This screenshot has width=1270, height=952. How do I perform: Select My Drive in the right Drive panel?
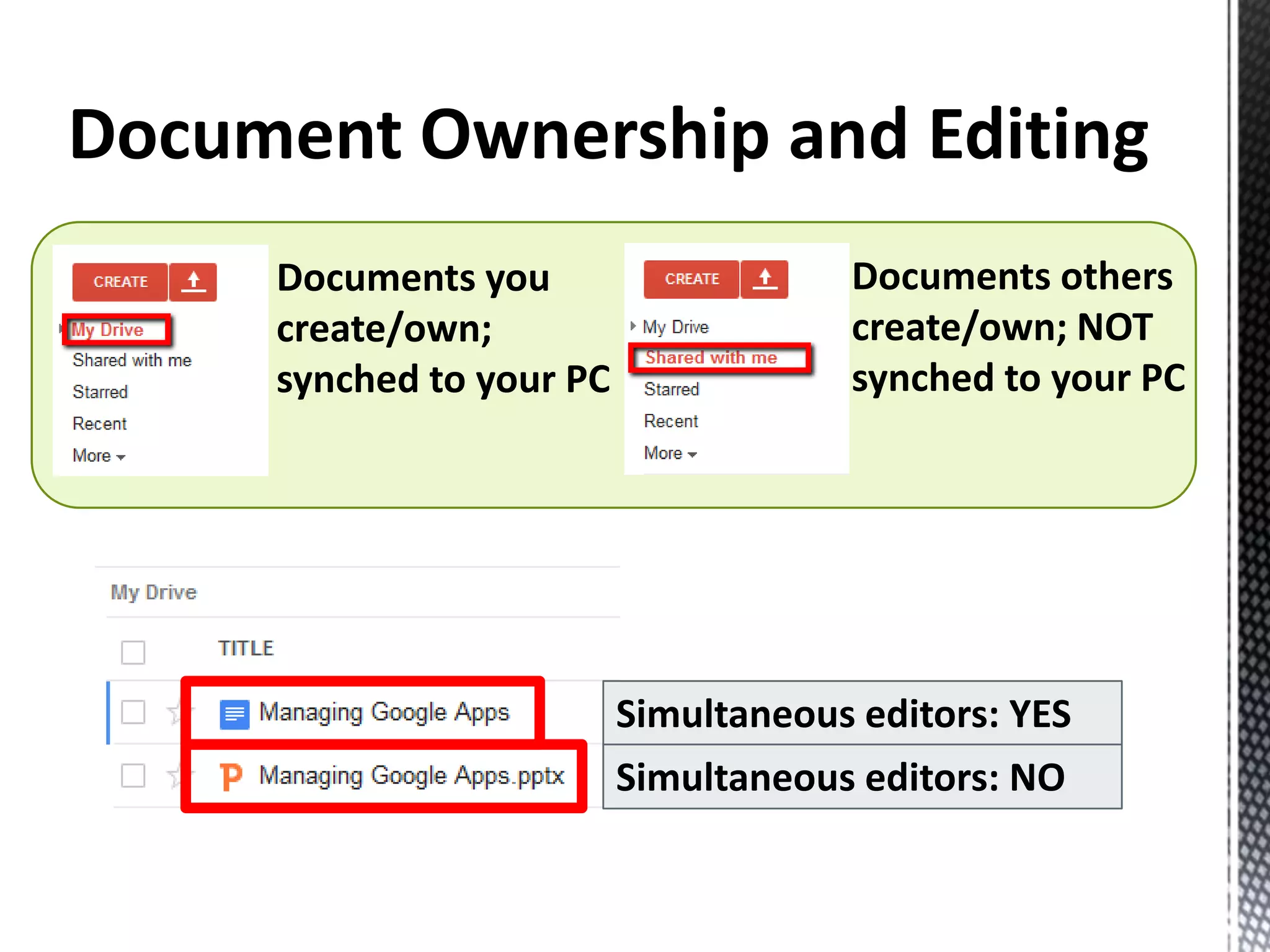coord(675,327)
